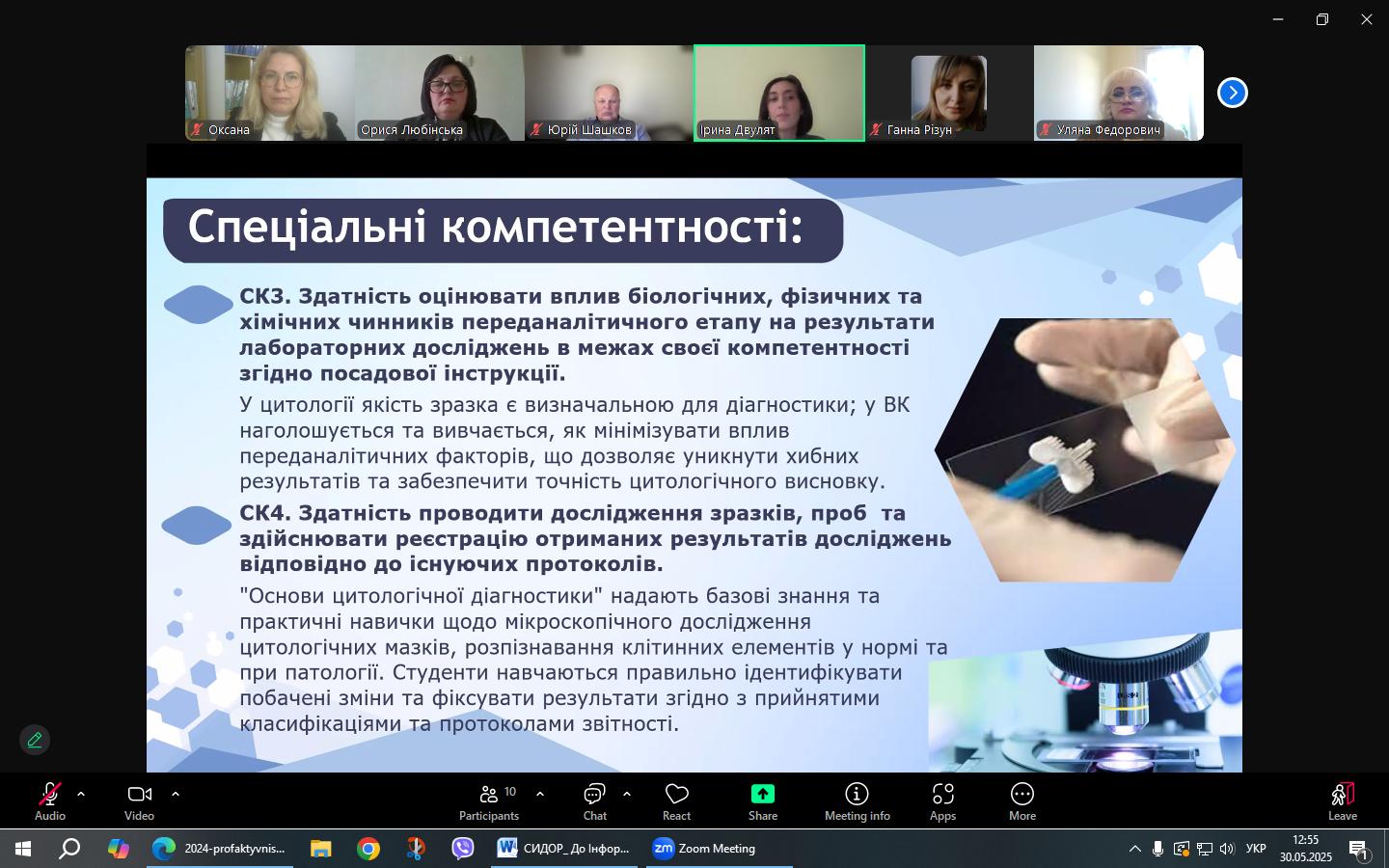Open the notification center icon
Screen dimensions: 1389x868
(1359, 850)
